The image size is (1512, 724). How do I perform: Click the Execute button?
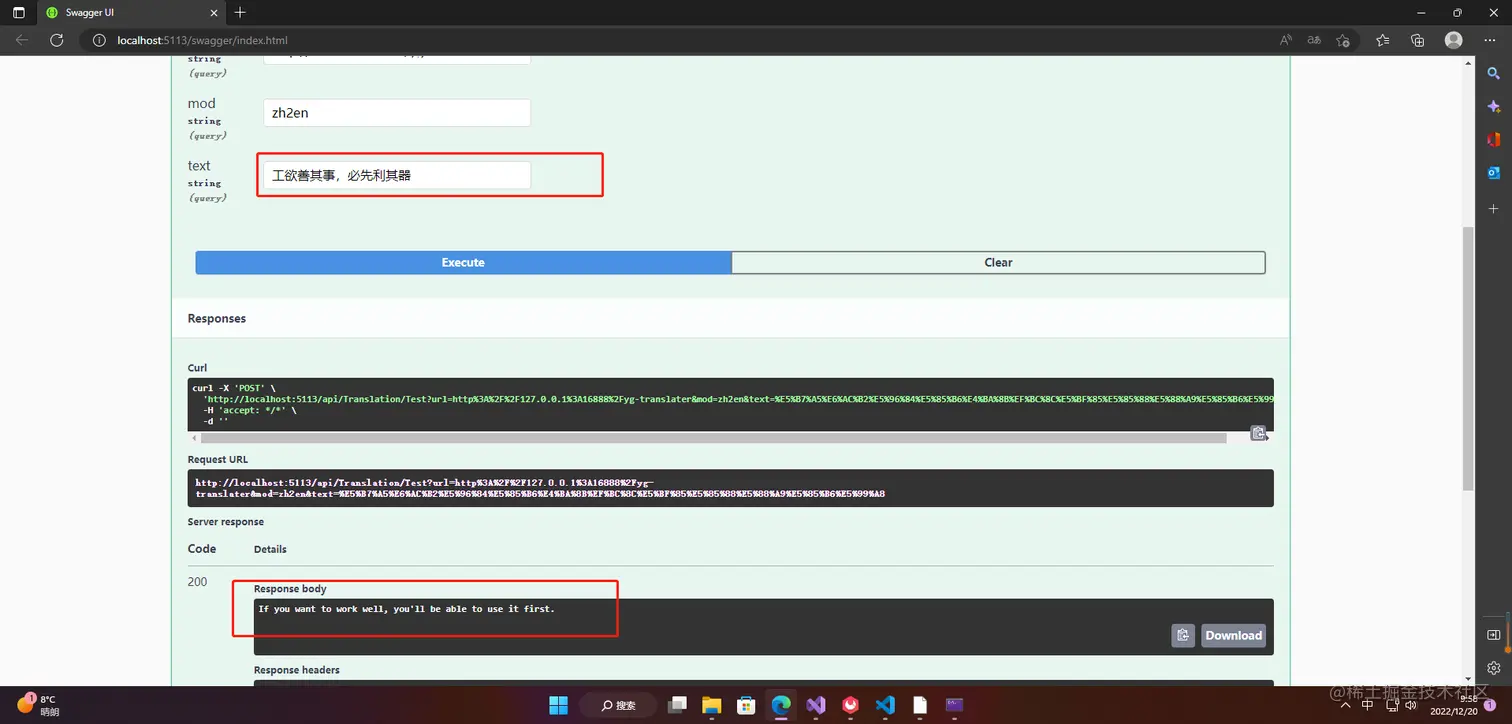coord(463,262)
